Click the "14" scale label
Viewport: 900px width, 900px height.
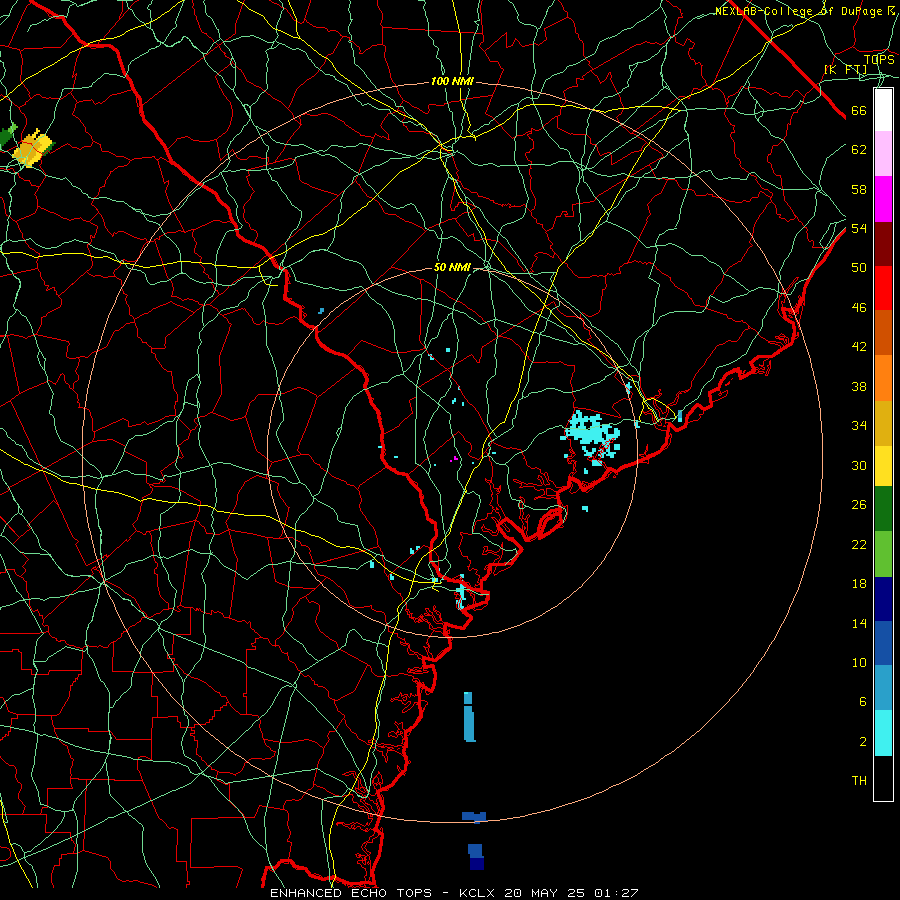(859, 624)
